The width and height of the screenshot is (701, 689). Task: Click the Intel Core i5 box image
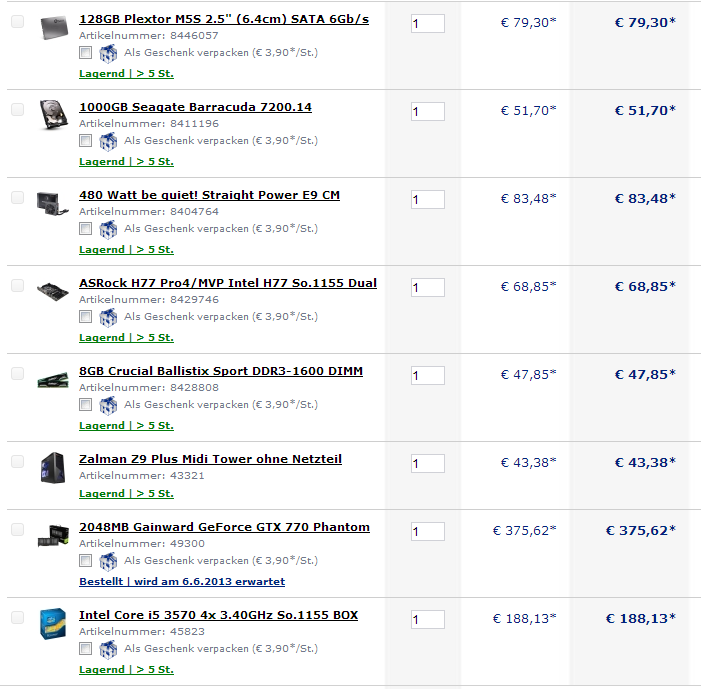click(x=53, y=623)
